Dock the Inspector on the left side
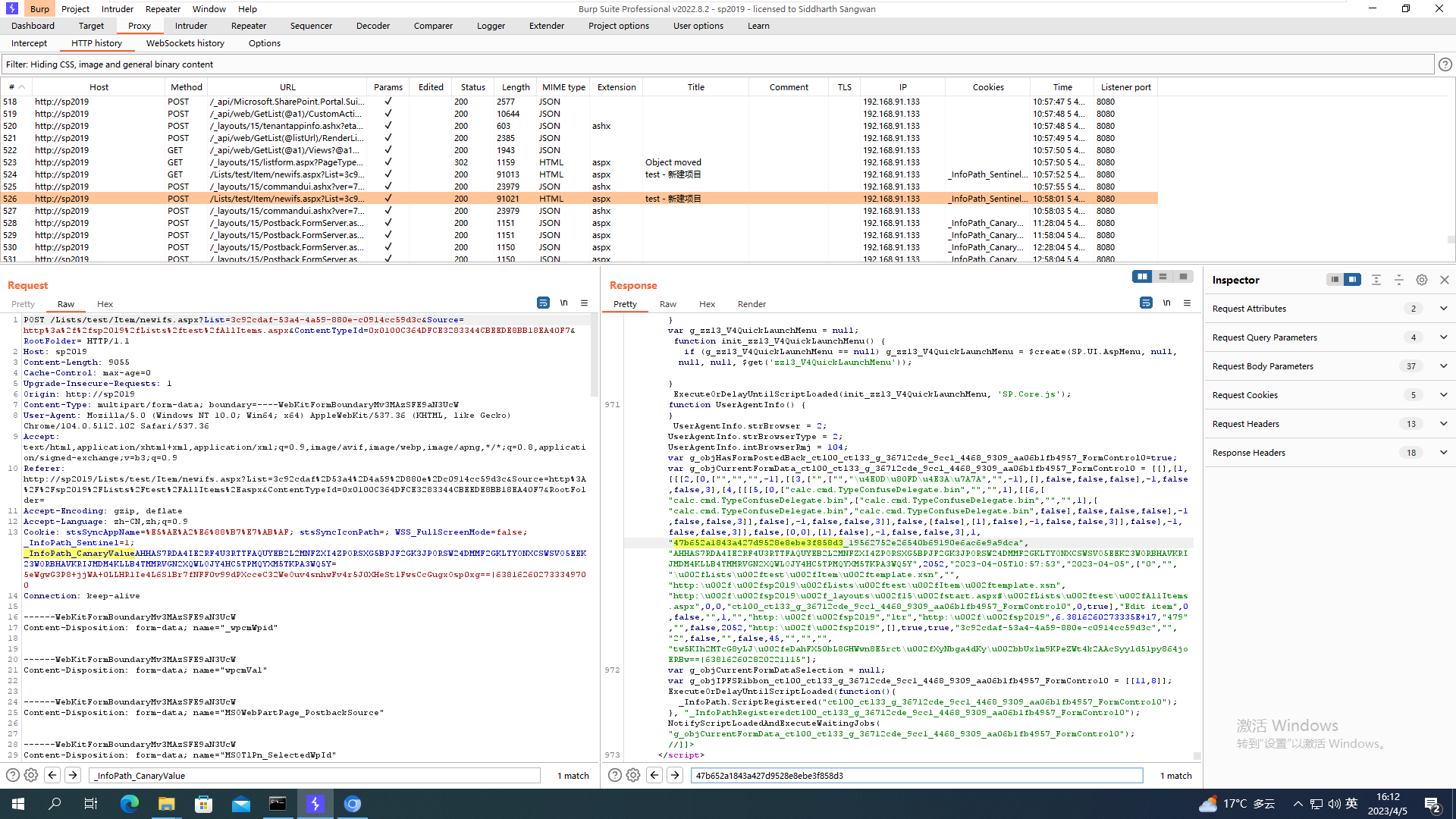Screen dimensions: 1456x819 click(x=1335, y=280)
